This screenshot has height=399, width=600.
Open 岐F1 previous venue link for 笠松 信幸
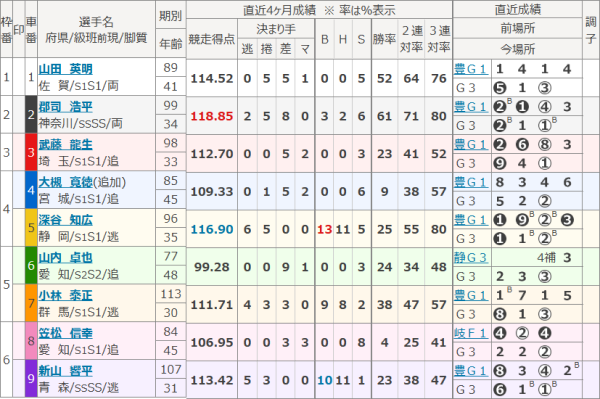(x=471, y=333)
